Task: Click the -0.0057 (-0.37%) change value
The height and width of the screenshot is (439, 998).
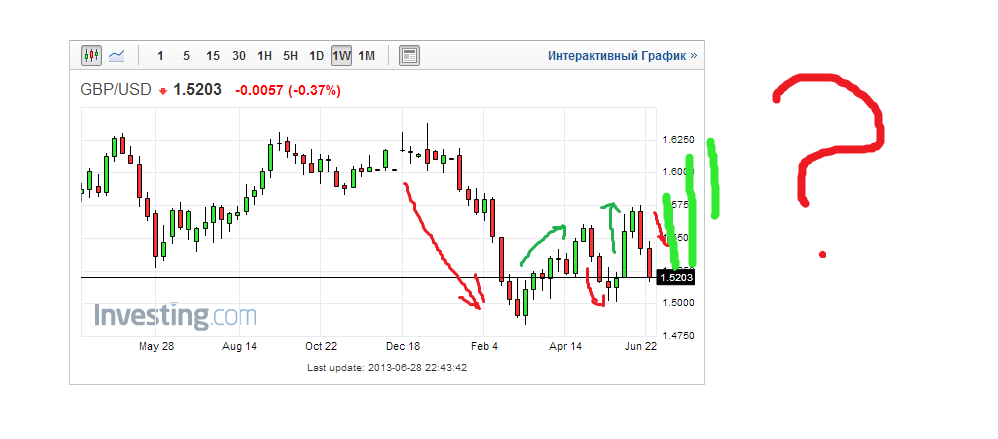Action: pyautogui.click(x=288, y=91)
